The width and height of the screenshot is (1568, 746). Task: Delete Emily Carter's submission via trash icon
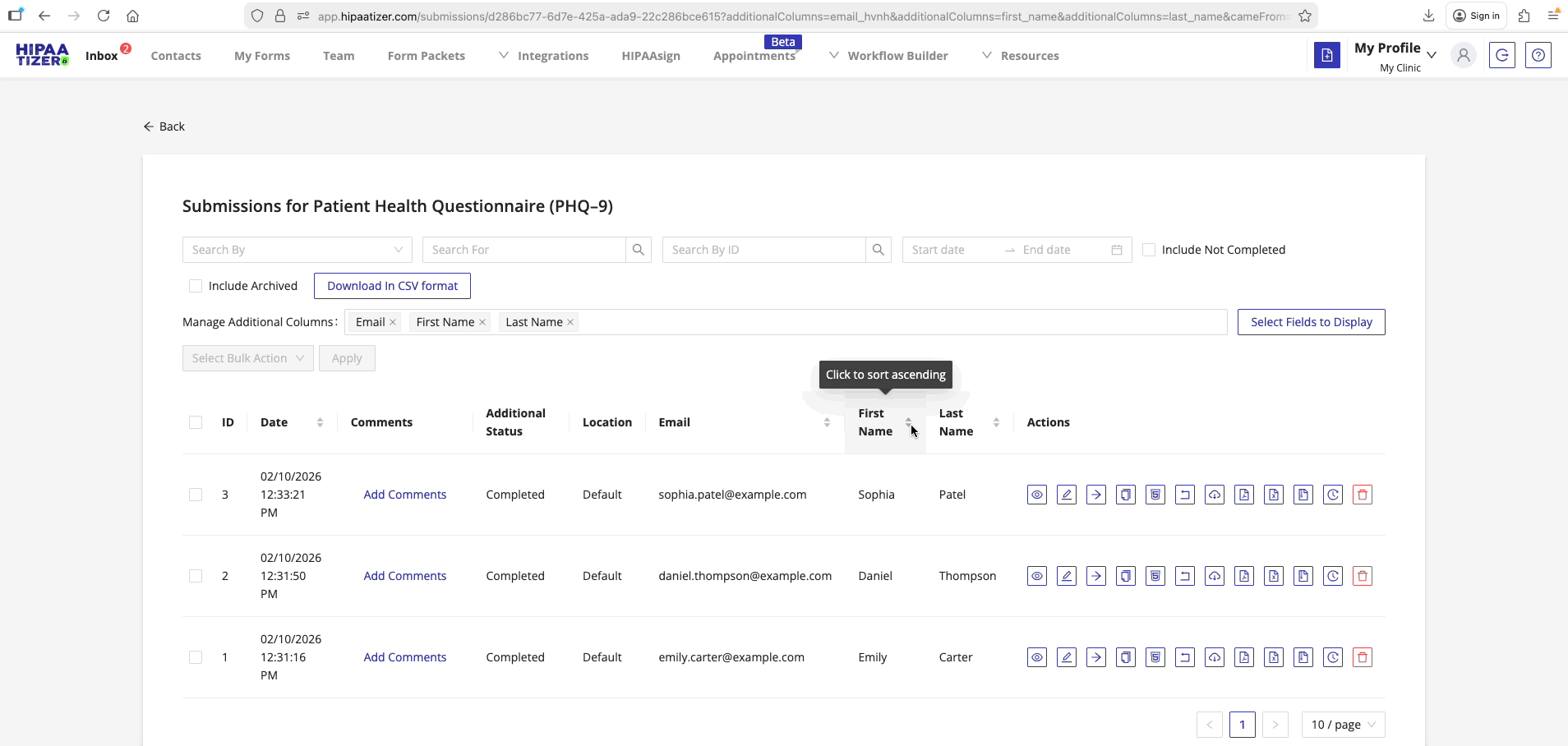pyautogui.click(x=1363, y=657)
